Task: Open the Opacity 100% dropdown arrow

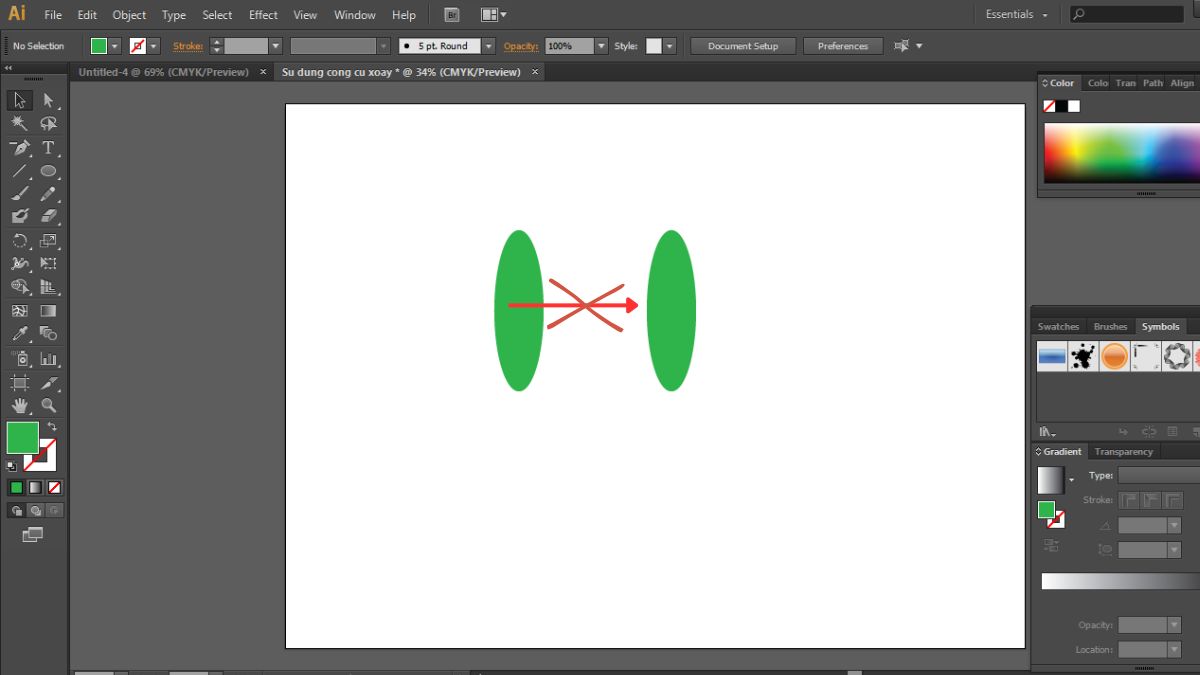Action: point(601,46)
